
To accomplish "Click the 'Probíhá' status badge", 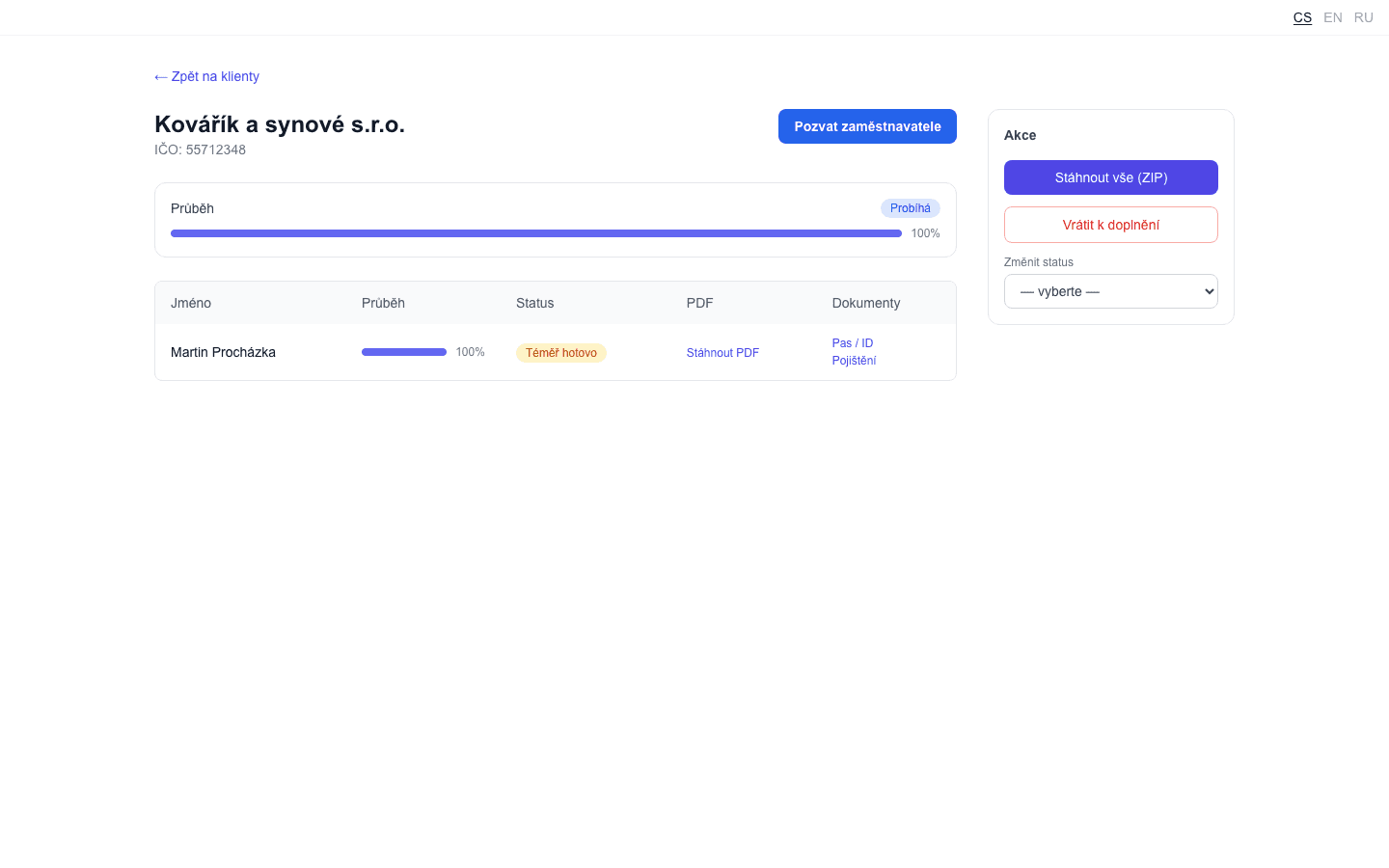I will tap(911, 208).
